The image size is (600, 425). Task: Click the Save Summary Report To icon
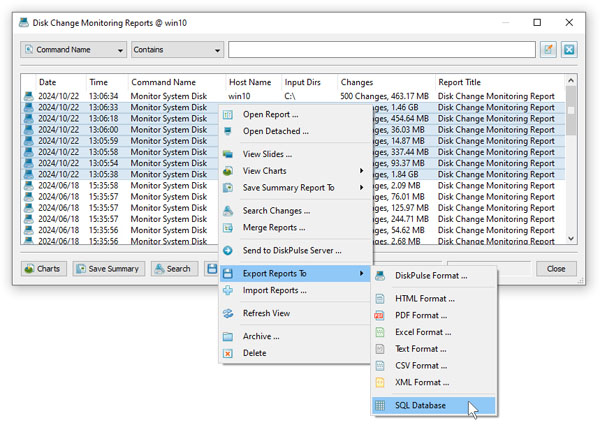228,188
